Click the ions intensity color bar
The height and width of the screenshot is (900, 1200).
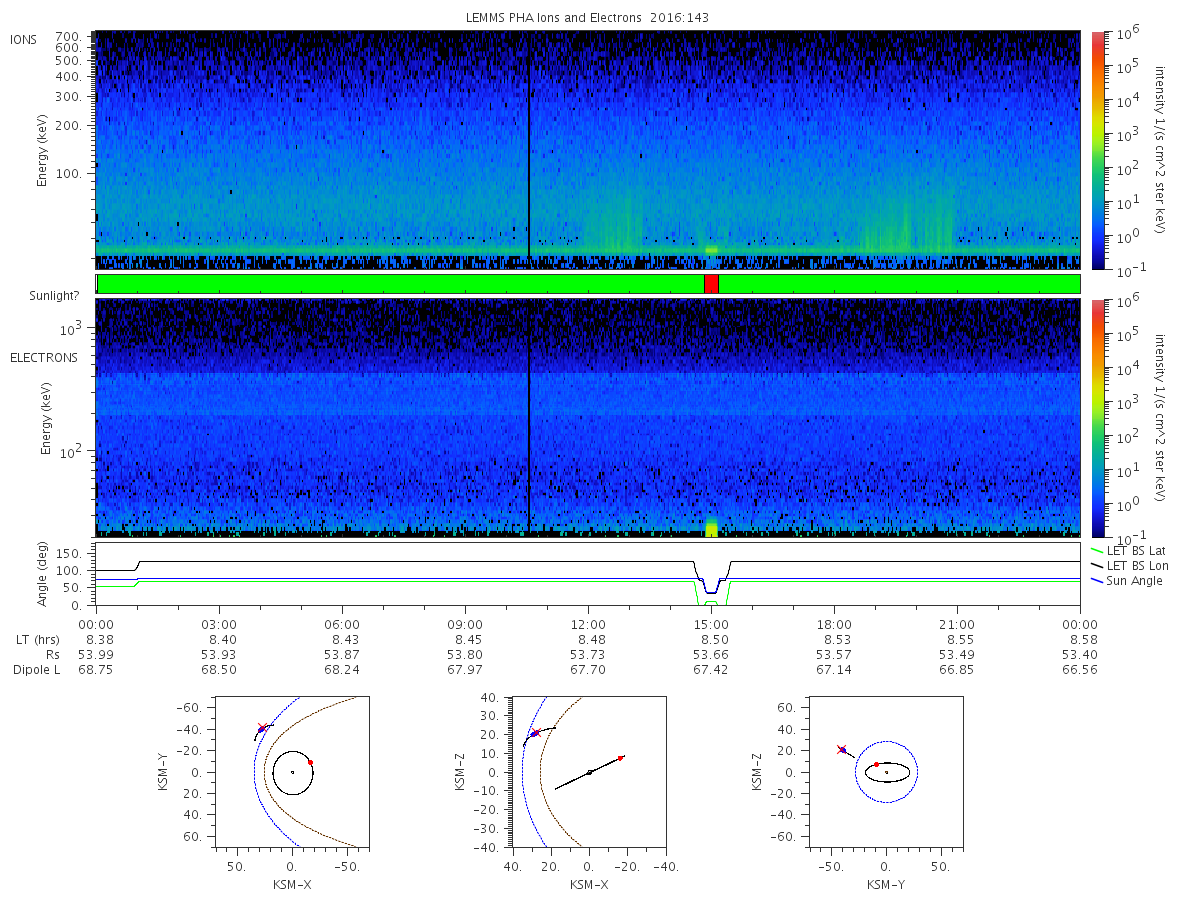[1098, 150]
